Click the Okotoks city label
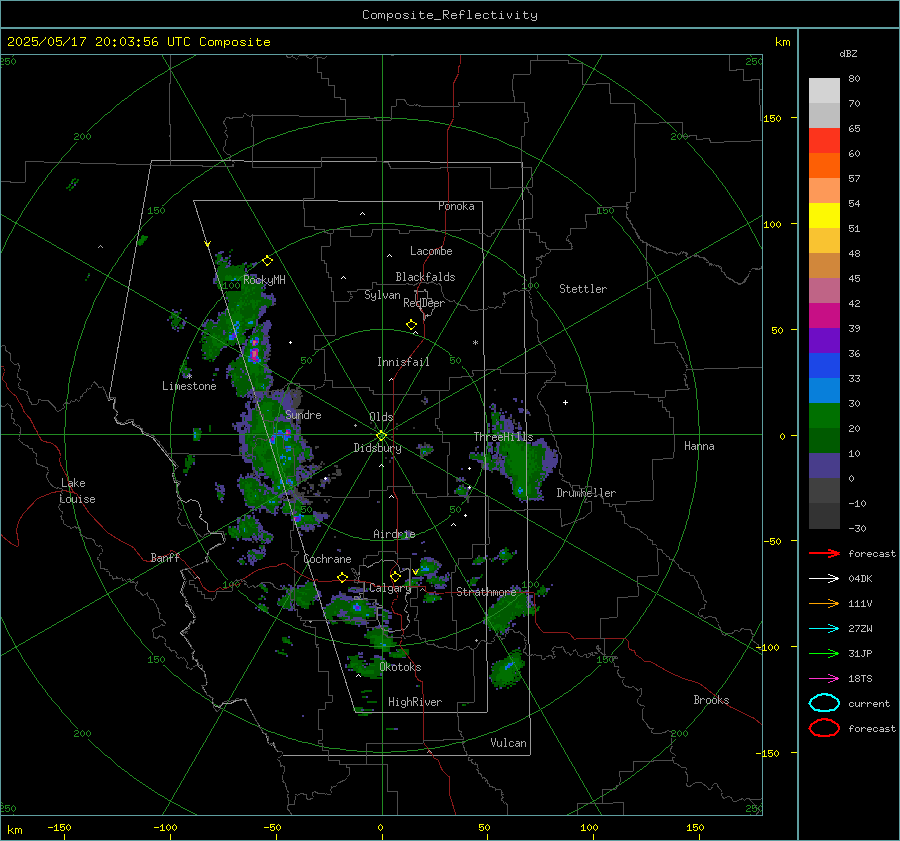 400,667
